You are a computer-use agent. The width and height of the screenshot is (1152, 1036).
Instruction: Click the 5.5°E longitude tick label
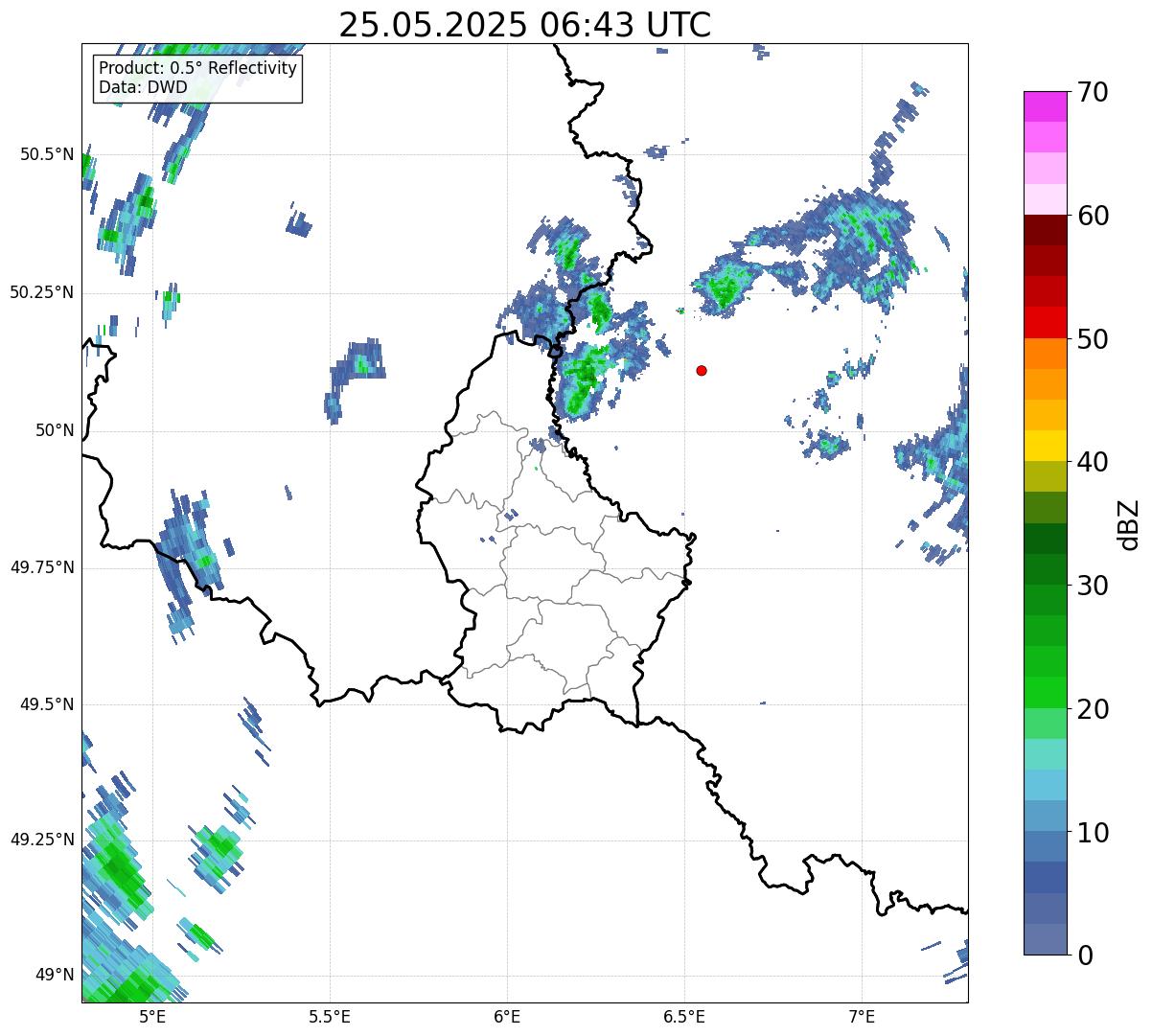click(x=330, y=1017)
